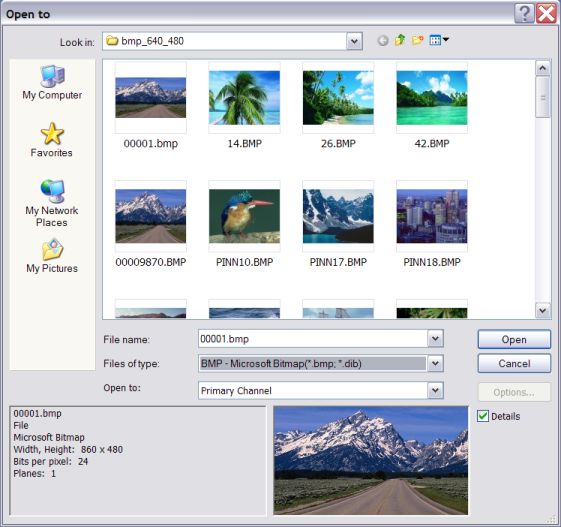Click the help question mark button
The width and height of the screenshot is (561, 527).
(524, 14)
